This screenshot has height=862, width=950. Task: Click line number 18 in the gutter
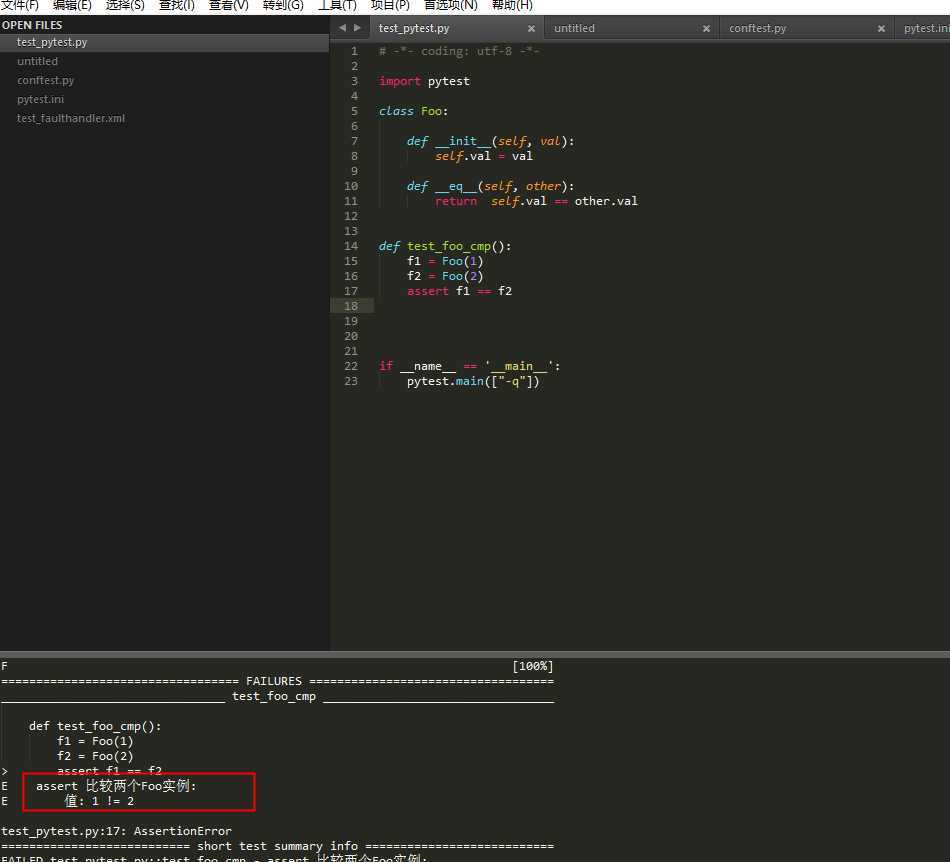(351, 307)
